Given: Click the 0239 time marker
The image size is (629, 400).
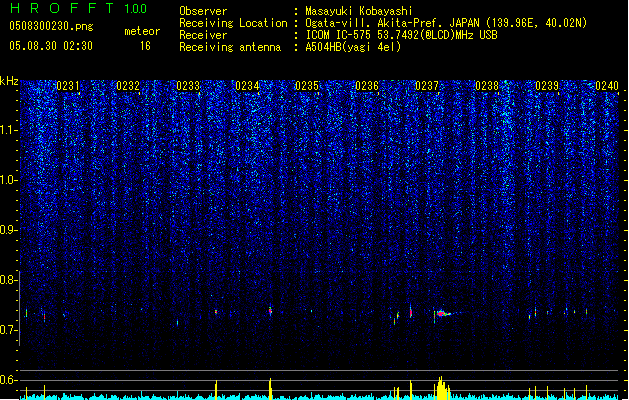Looking at the screenshot, I should 547,86.
